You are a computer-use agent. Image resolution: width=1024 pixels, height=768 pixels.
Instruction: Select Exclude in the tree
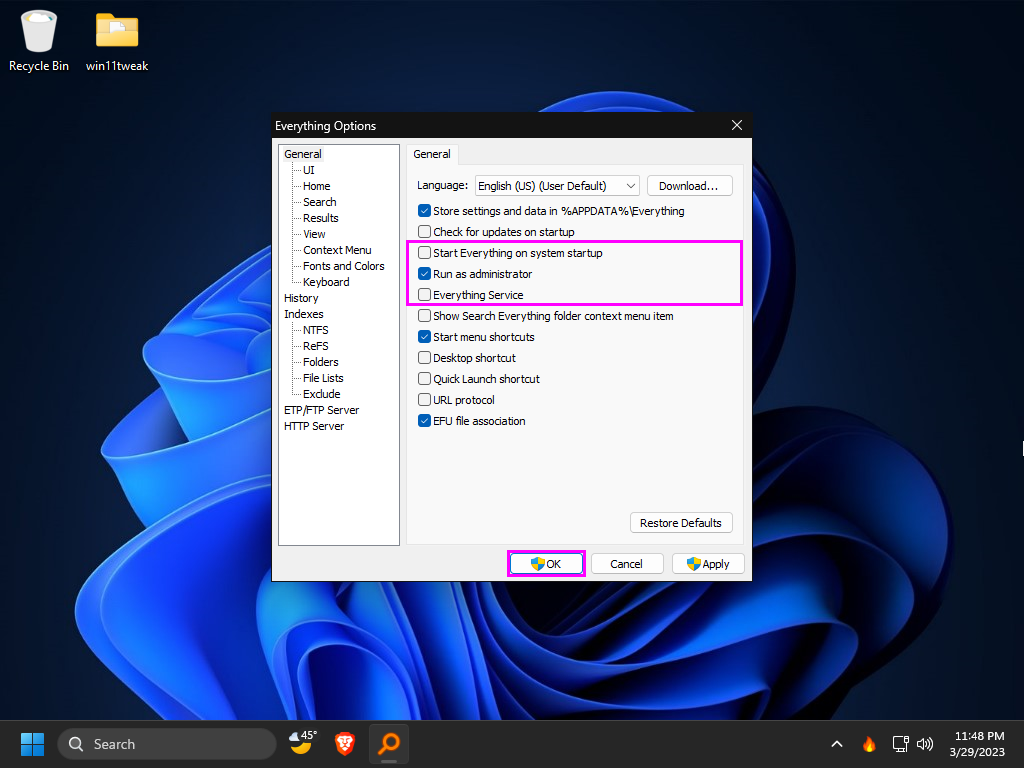point(321,394)
